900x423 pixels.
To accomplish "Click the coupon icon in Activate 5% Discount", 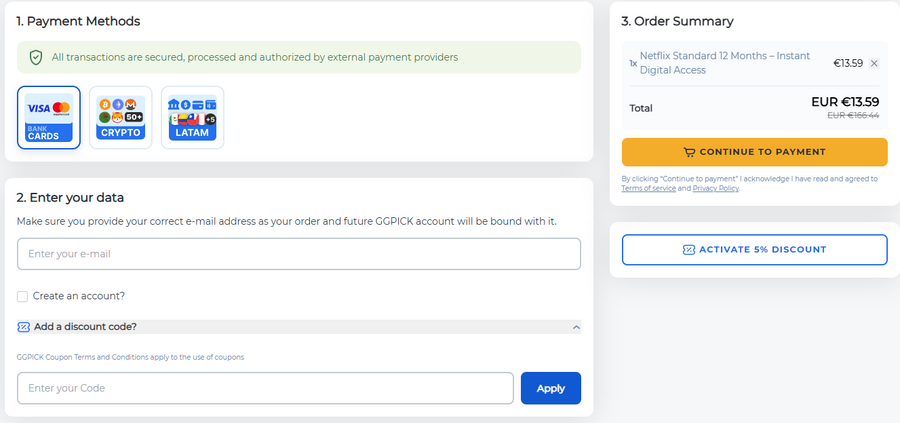I will pos(688,249).
